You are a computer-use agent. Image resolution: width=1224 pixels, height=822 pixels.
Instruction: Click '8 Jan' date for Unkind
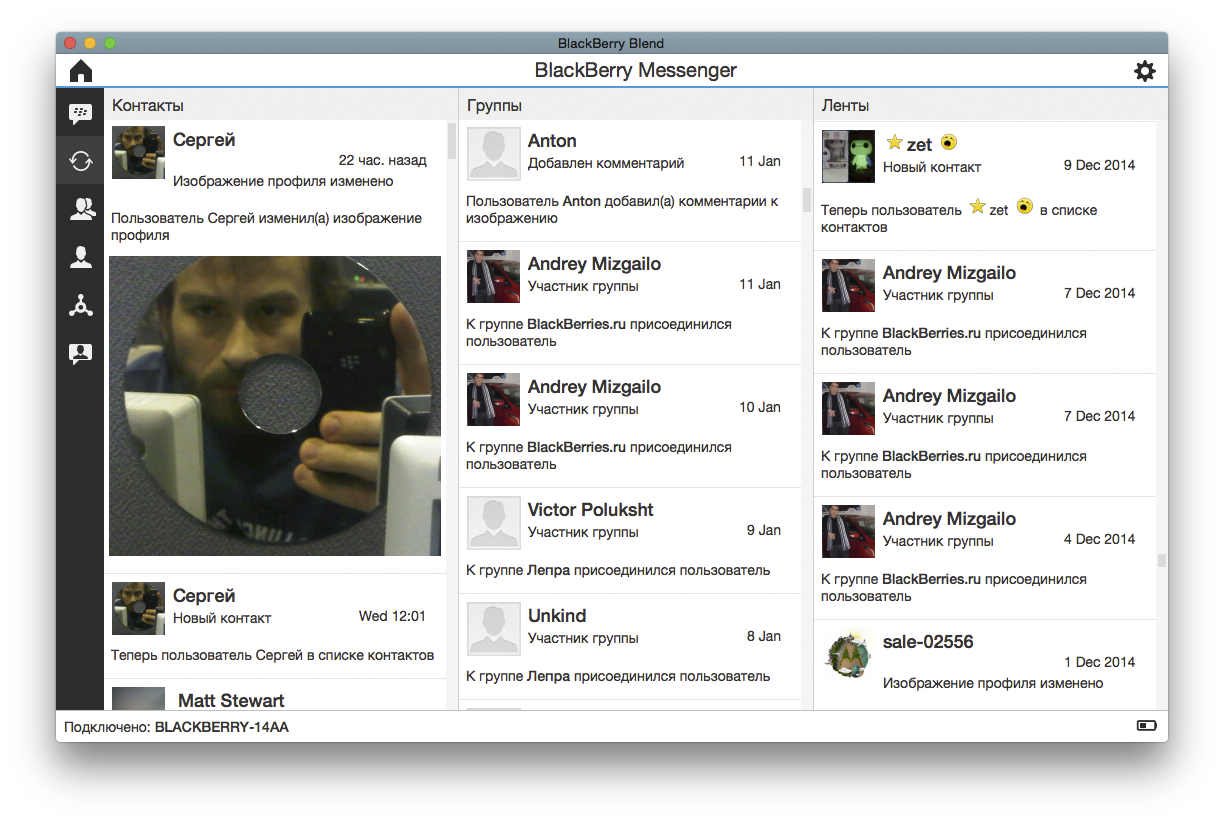point(764,636)
